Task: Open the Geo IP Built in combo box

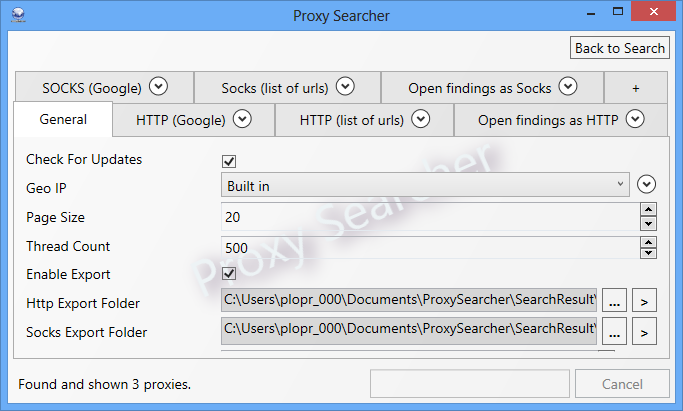Action: 425,185
